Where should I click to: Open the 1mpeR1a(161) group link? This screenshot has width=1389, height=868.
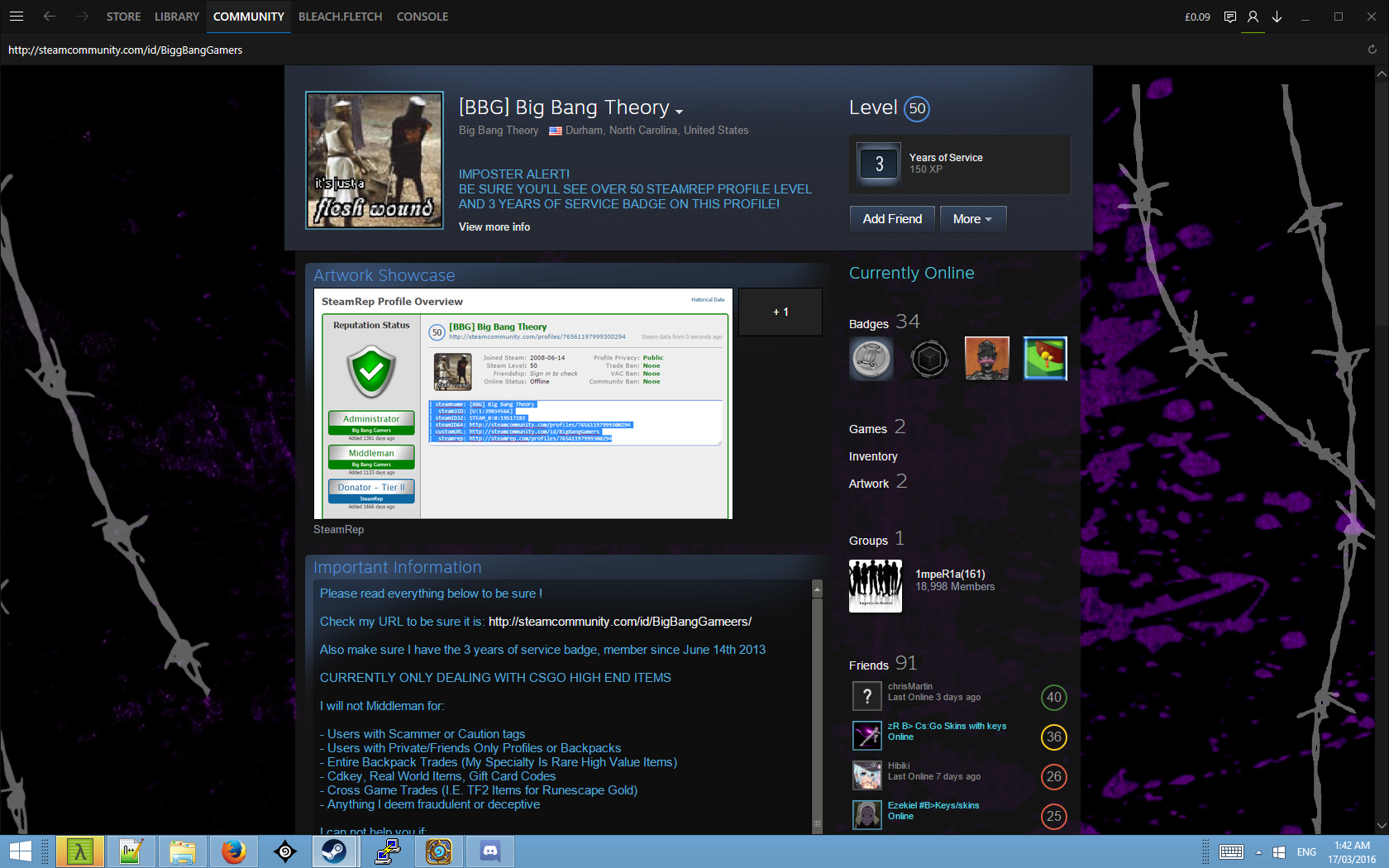tap(950, 574)
